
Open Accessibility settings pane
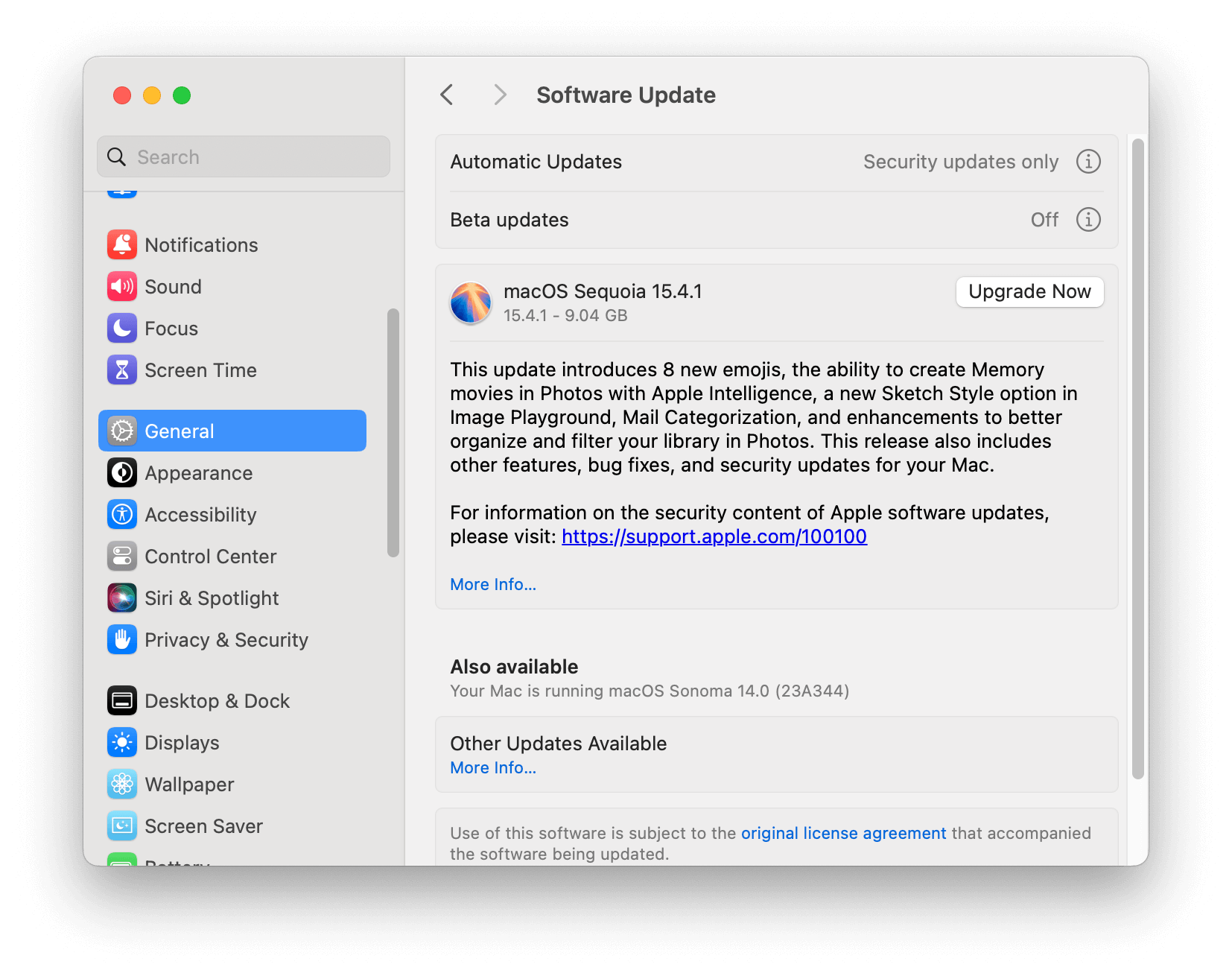point(232,514)
